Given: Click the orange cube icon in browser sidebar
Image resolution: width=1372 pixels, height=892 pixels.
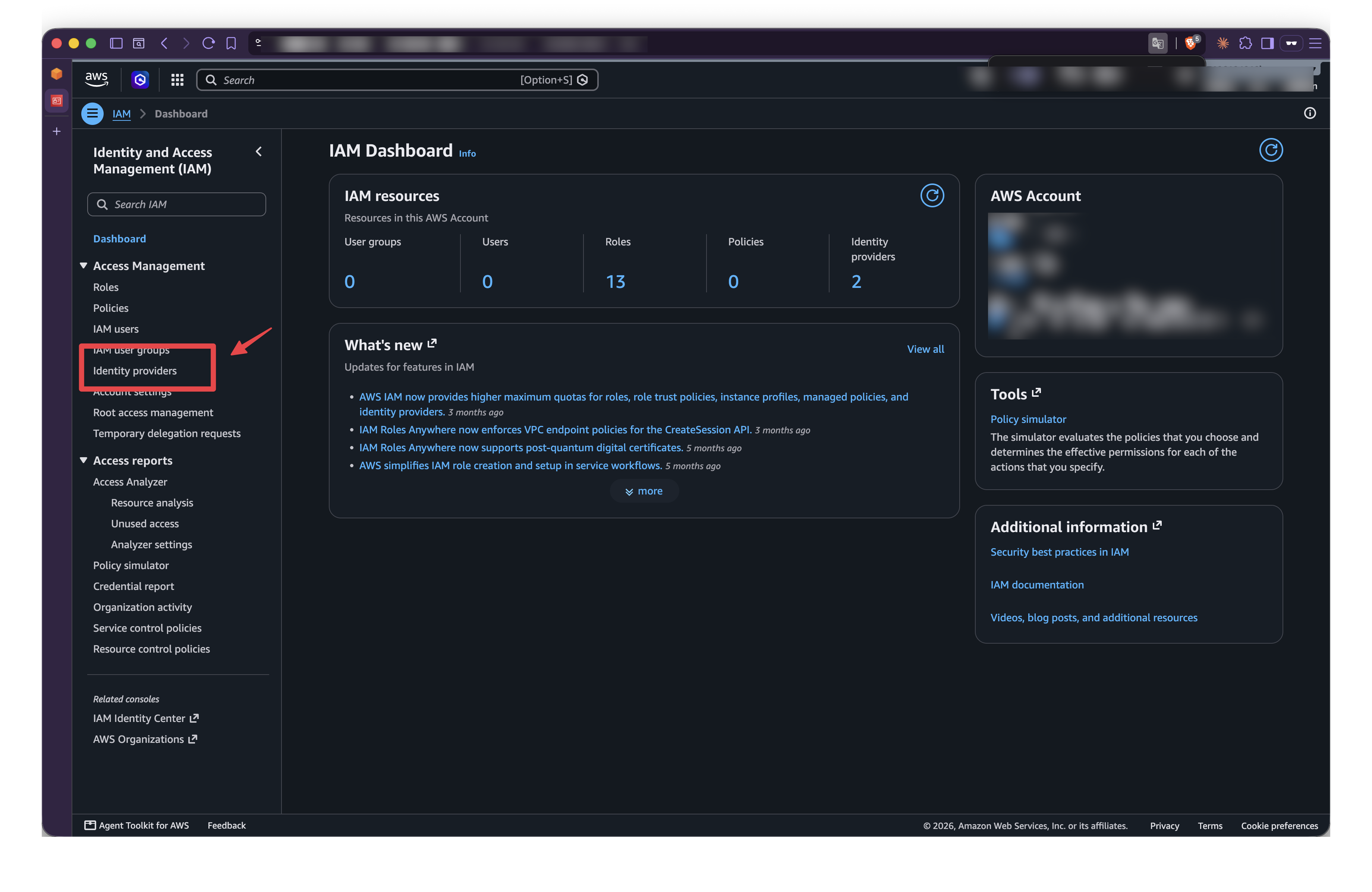Looking at the screenshot, I should [x=57, y=74].
